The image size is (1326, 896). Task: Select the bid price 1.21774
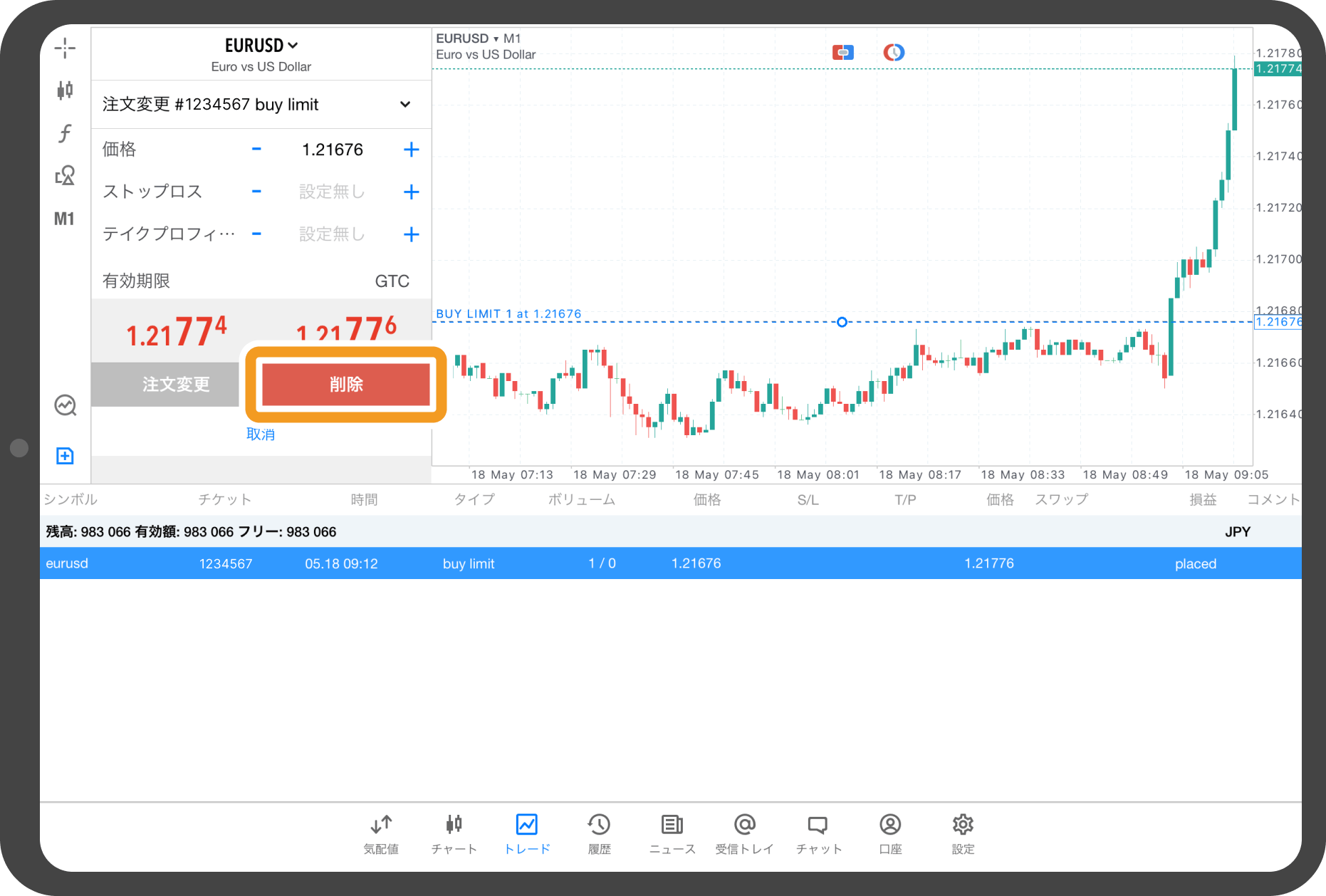(x=176, y=331)
